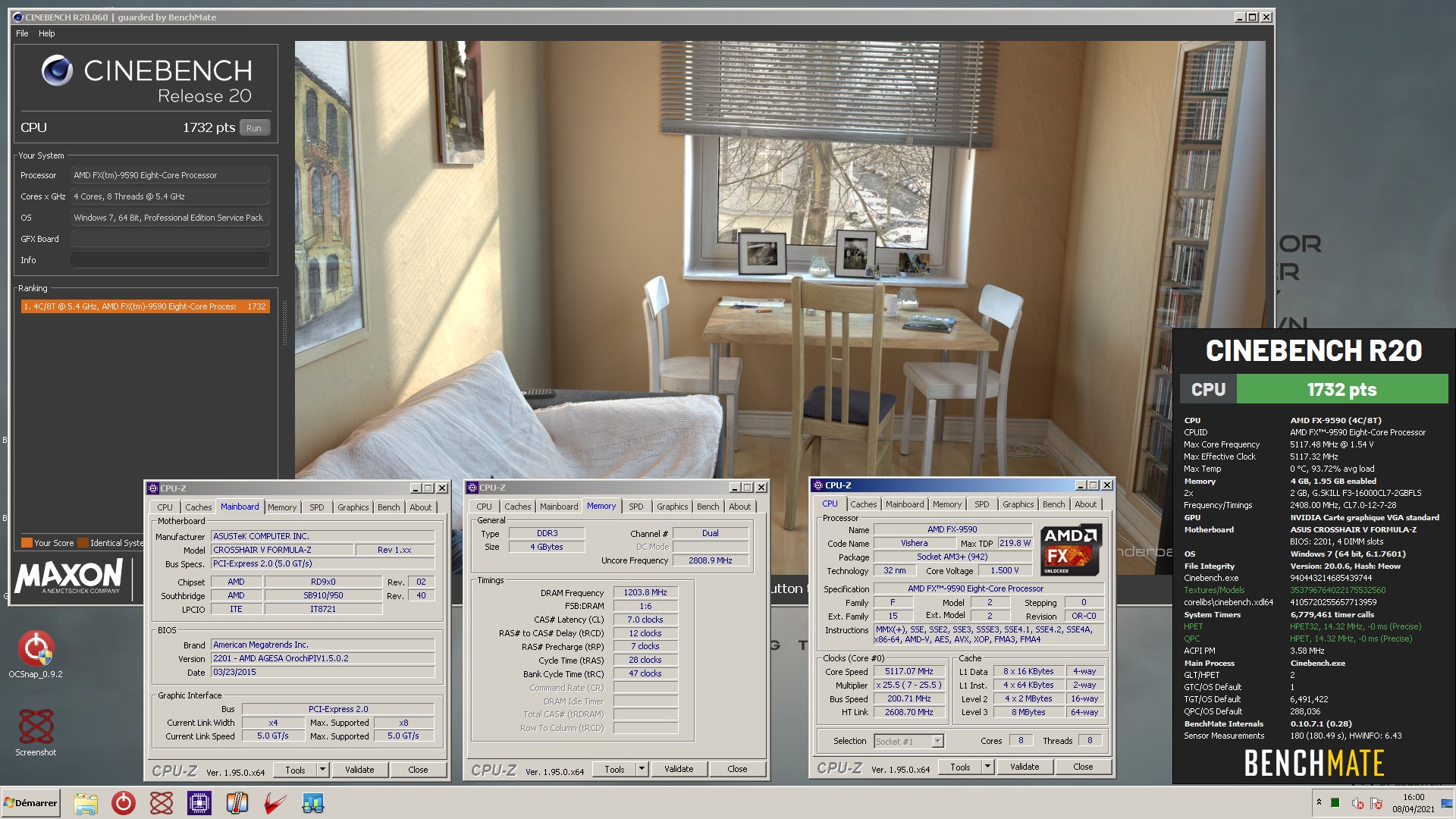Click the Info field in Your System
Screen dimensions: 1456x819
pos(170,260)
